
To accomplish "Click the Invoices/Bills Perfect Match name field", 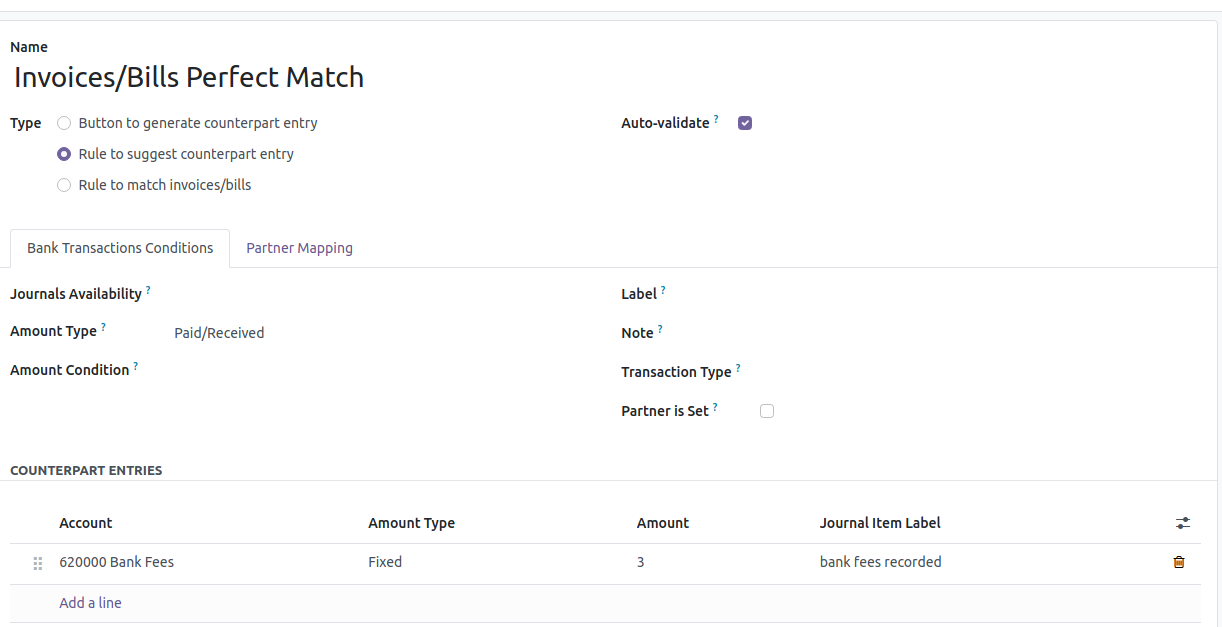I will pyautogui.click(x=189, y=77).
